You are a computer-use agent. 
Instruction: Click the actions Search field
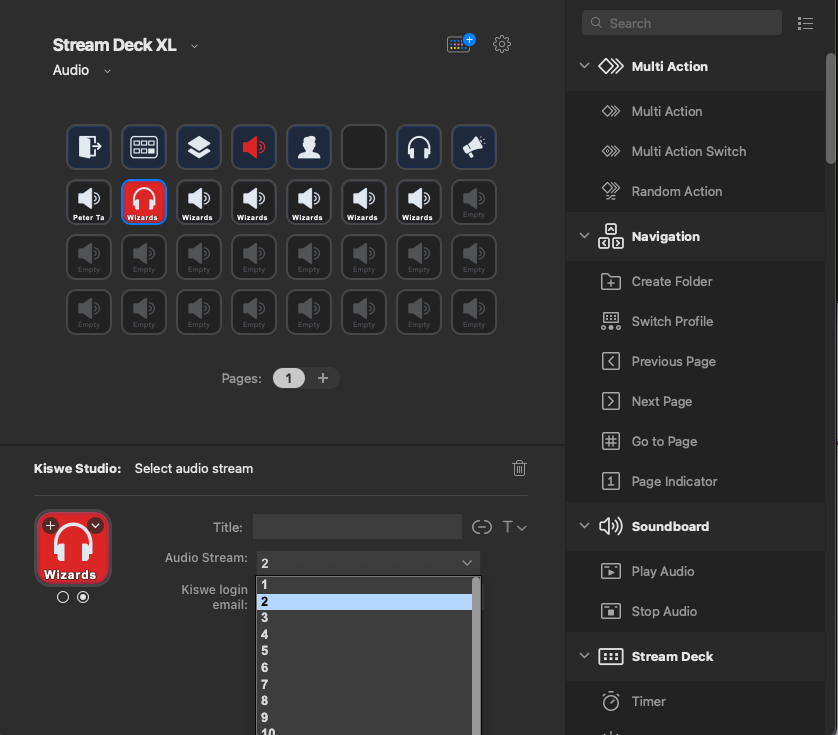[x=681, y=23]
